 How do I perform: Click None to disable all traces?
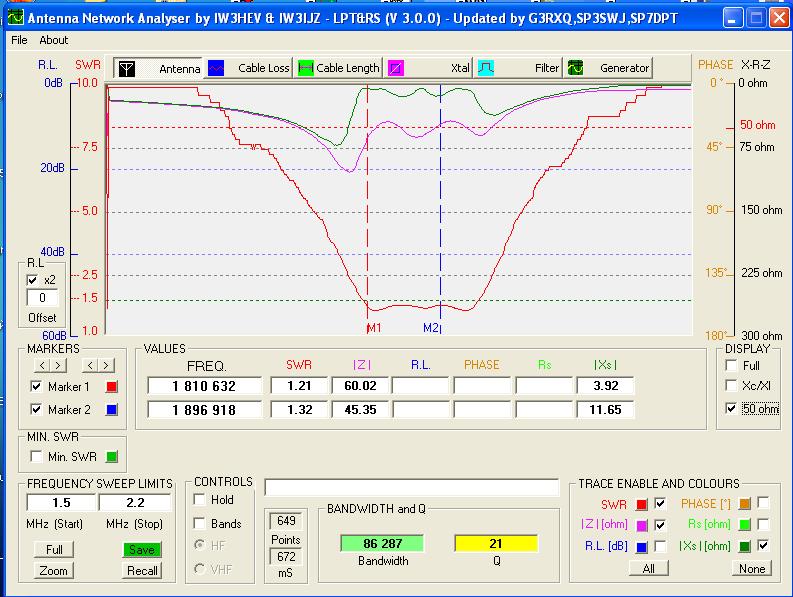tap(751, 568)
